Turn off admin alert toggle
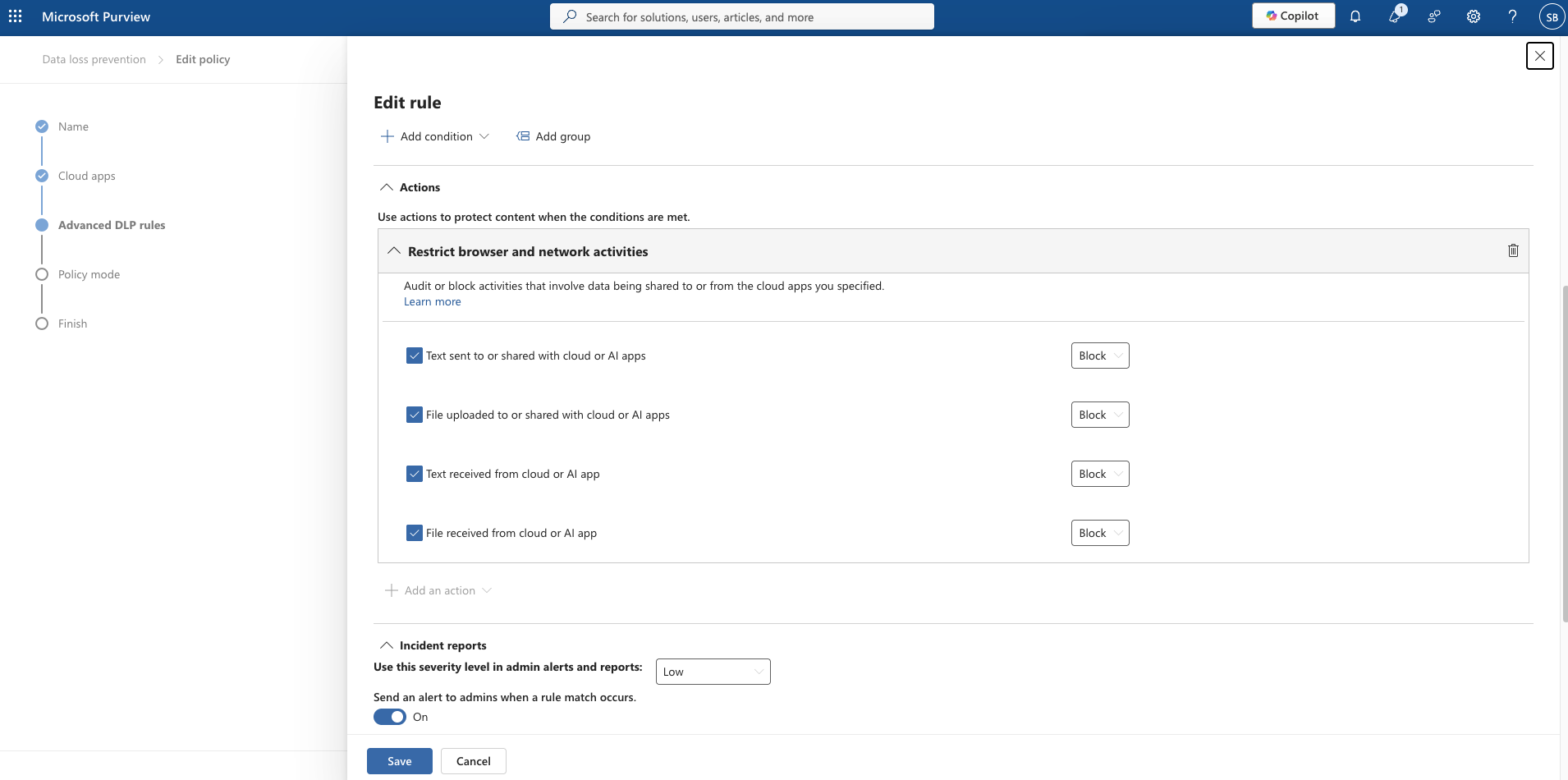Image resolution: width=1568 pixels, height=780 pixels. [x=390, y=717]
